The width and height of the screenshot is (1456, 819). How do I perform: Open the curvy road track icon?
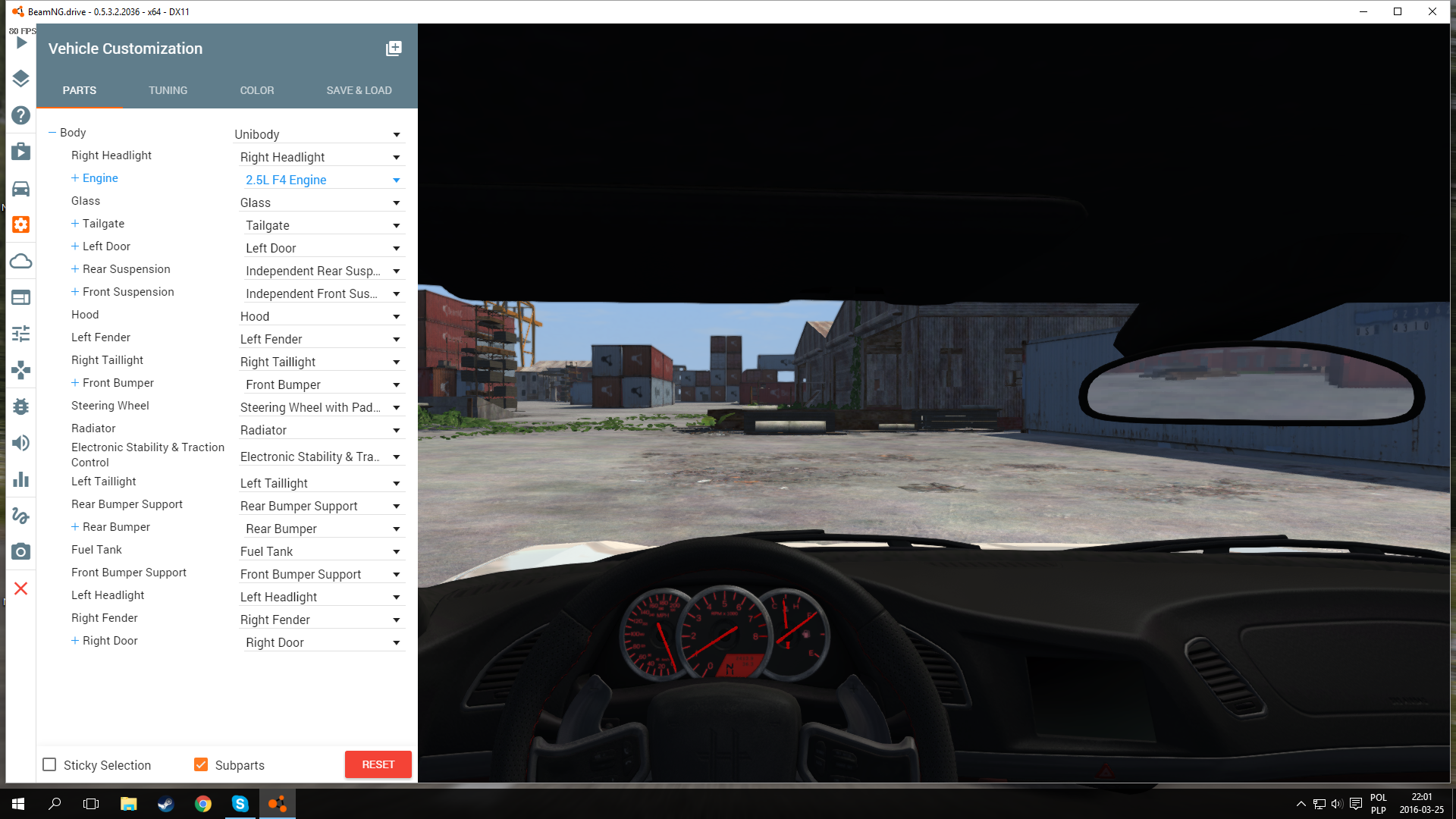coord(21,516)
